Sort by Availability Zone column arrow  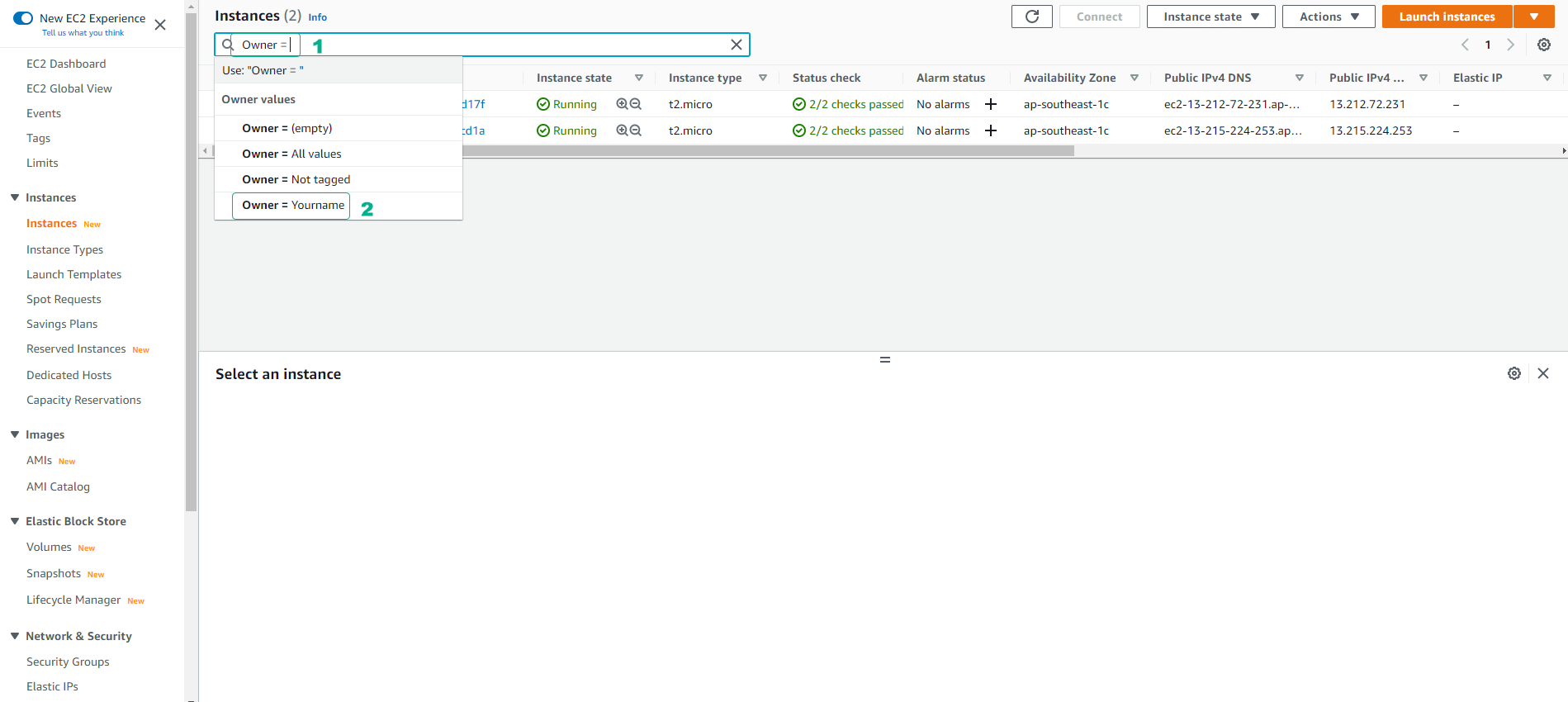pos(1135,78)
